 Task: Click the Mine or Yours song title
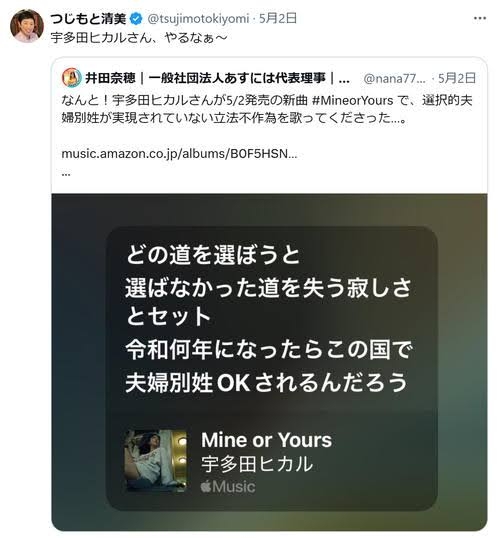266,440
